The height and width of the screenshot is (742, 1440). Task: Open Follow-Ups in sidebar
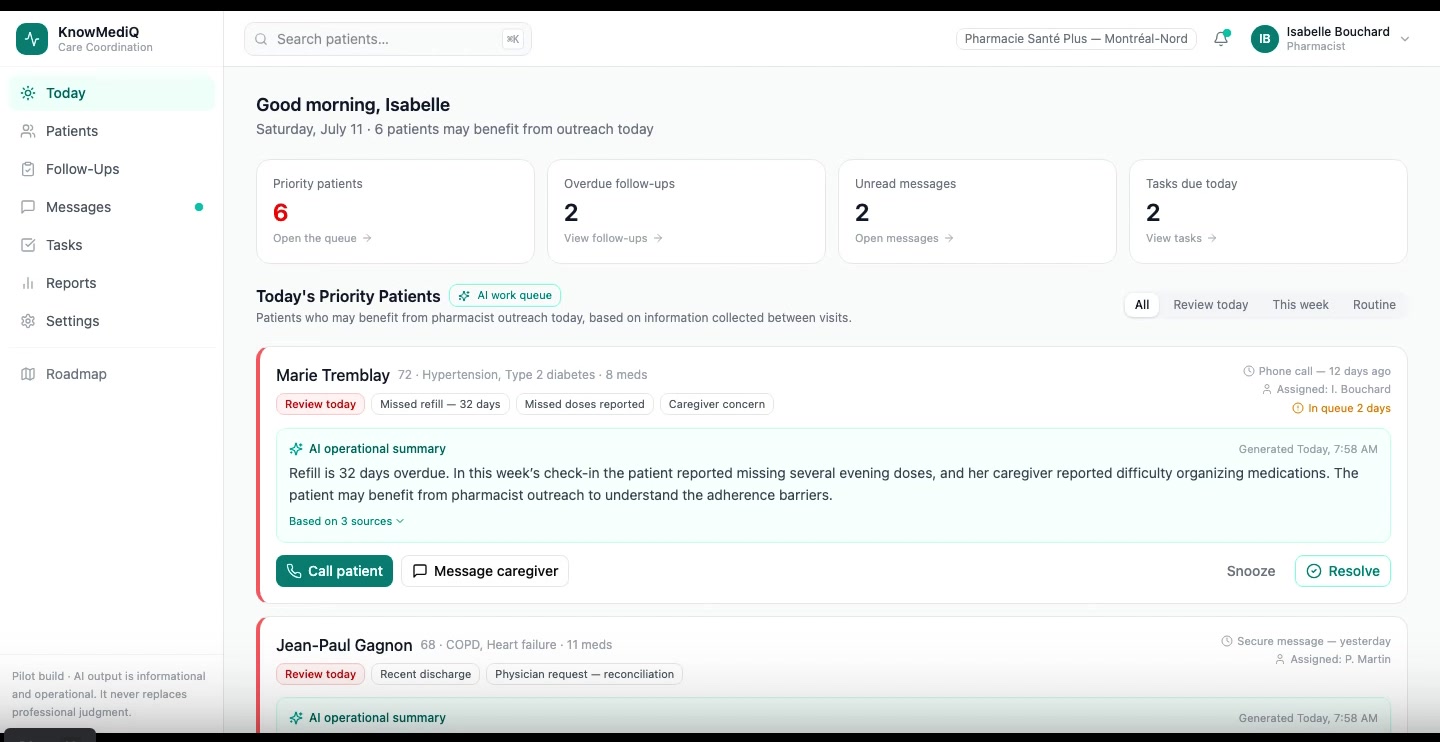[x=112, y=169]
